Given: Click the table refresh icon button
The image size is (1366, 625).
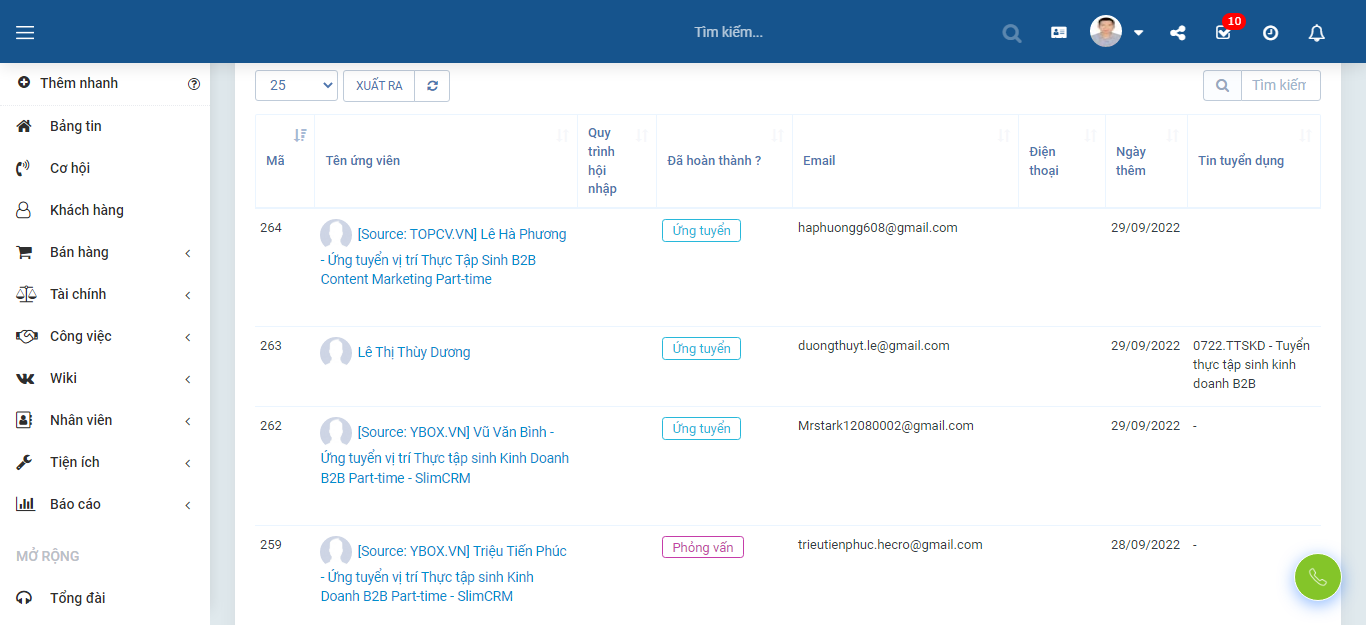Looking at the screenshot, I should 432,85.
